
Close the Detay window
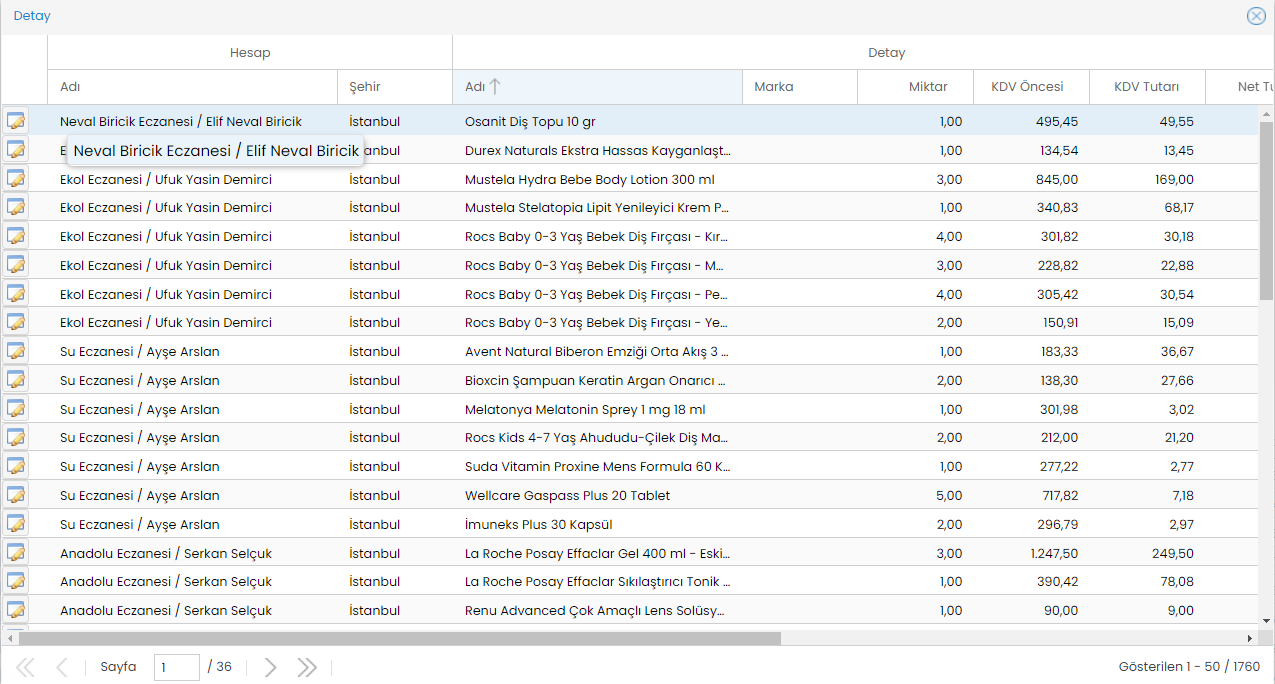pyautogui.click(x=1256, y=16)
